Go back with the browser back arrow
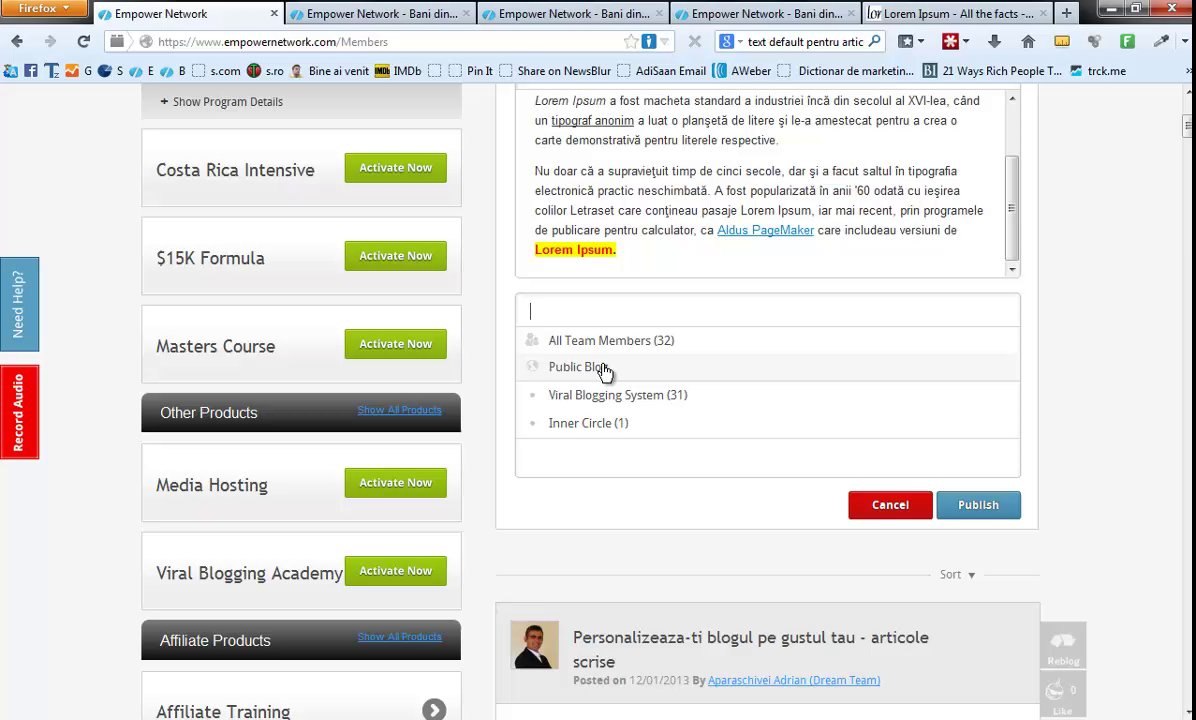This screenshot has height=720, width=1196. click(x=17, y=41)
